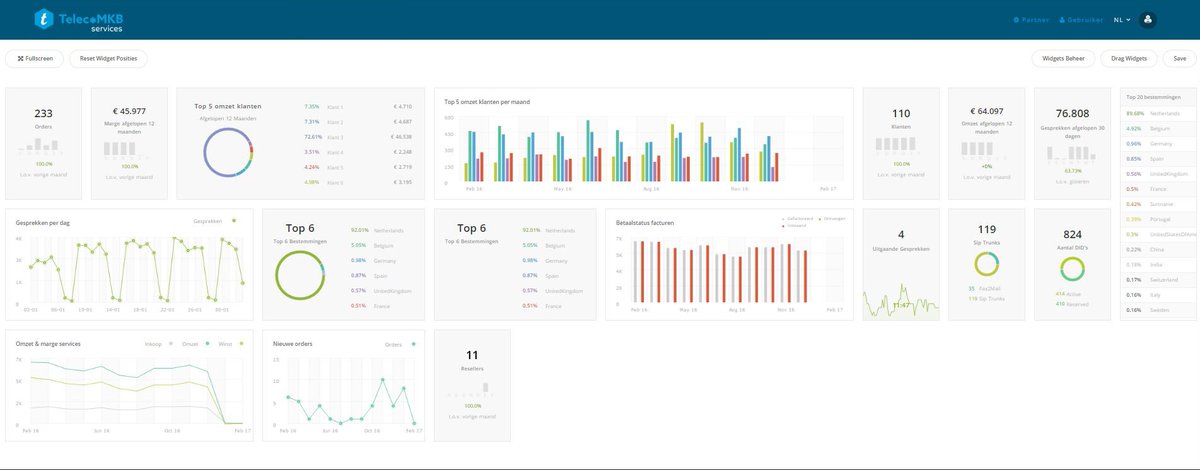Select the € 64.097 Omzet widget
The image size is (1200, 470).
[x=987, y=143]
